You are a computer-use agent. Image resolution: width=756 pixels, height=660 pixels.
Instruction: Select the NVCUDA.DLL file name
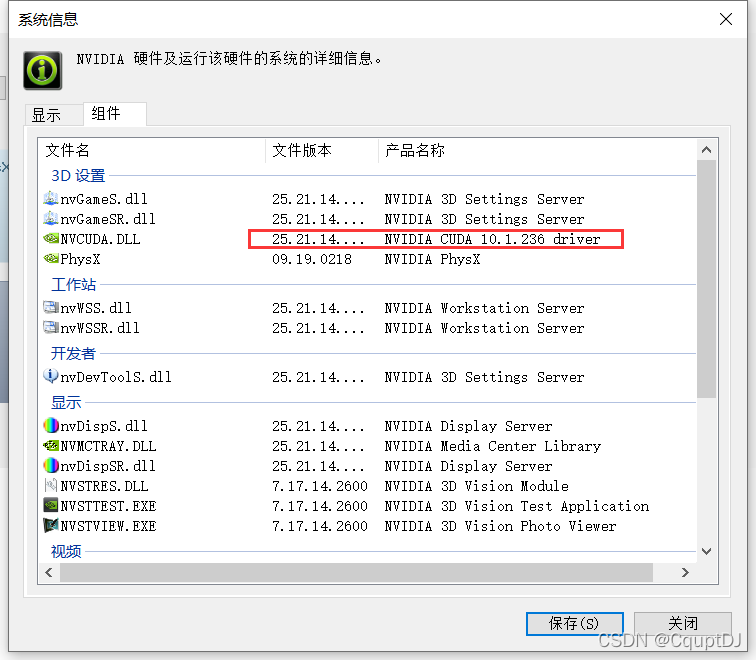coord(100,239)
